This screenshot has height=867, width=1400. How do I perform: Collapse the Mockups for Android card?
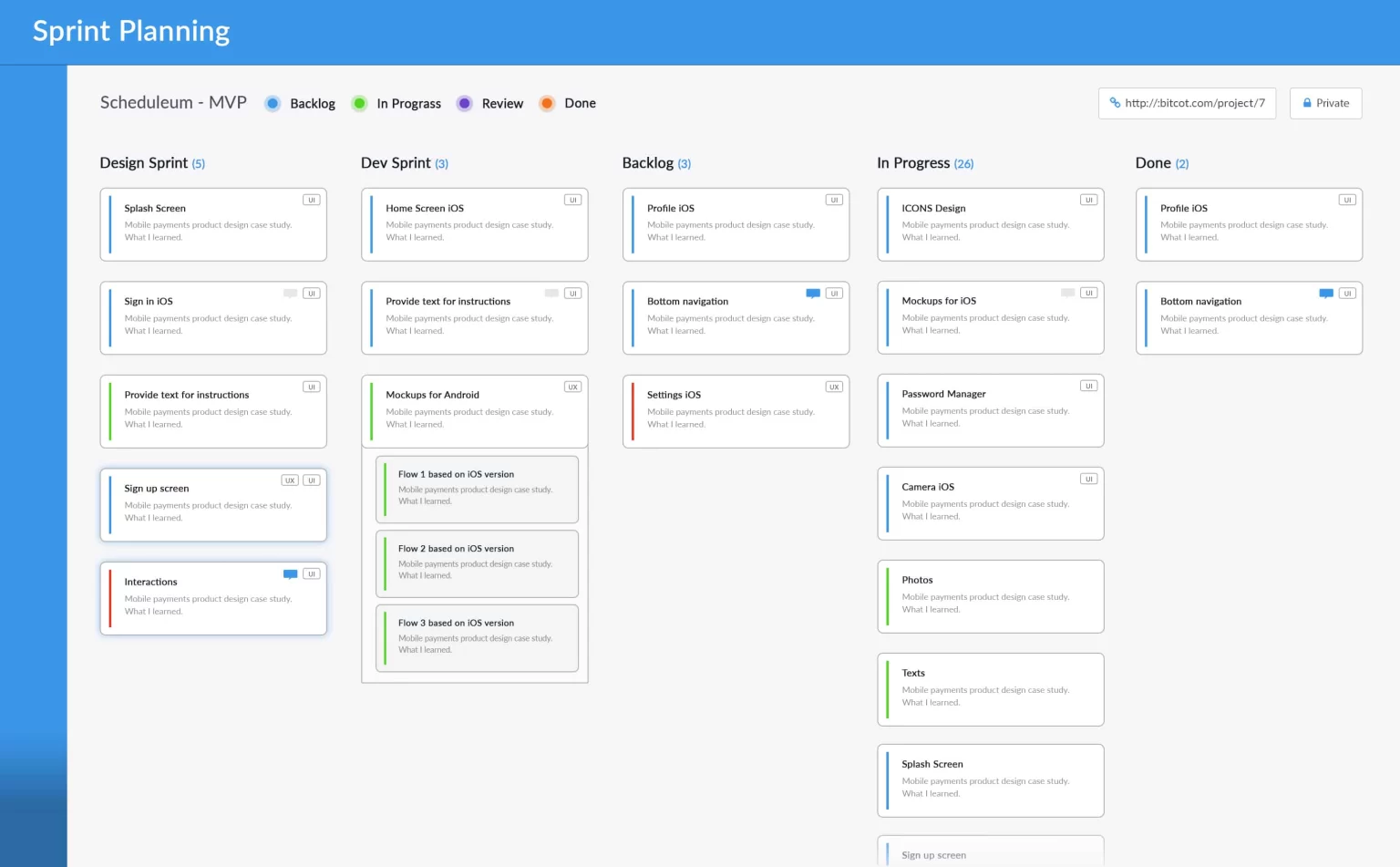pyautogui.click(x=474, y=410)
